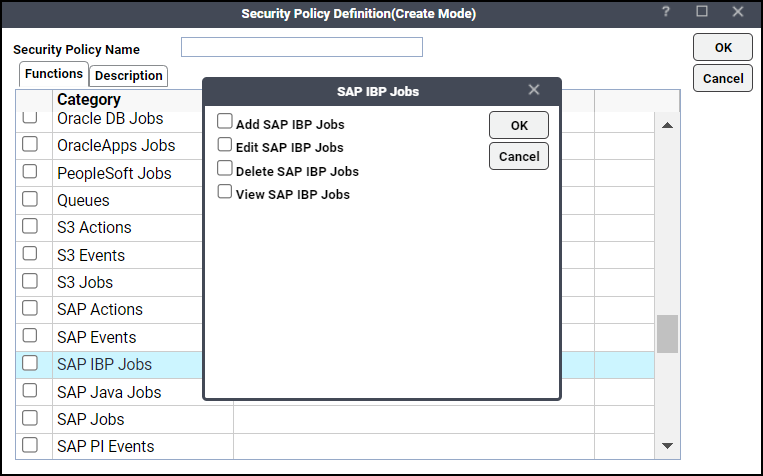The height and width of the screenshot is (476, 763).
Task: Select the S3 Jobs category text
Action: point(85,282)
